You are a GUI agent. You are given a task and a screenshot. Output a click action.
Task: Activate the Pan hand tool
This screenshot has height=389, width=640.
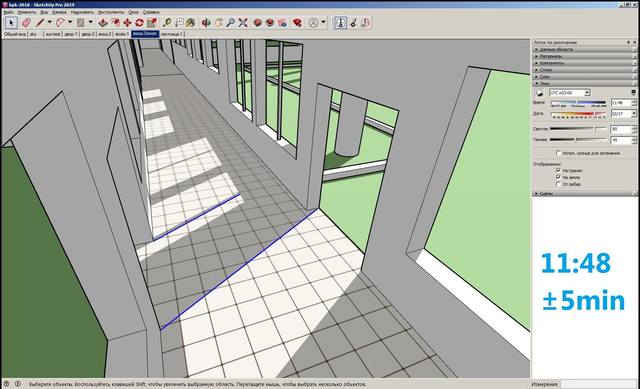218,23
